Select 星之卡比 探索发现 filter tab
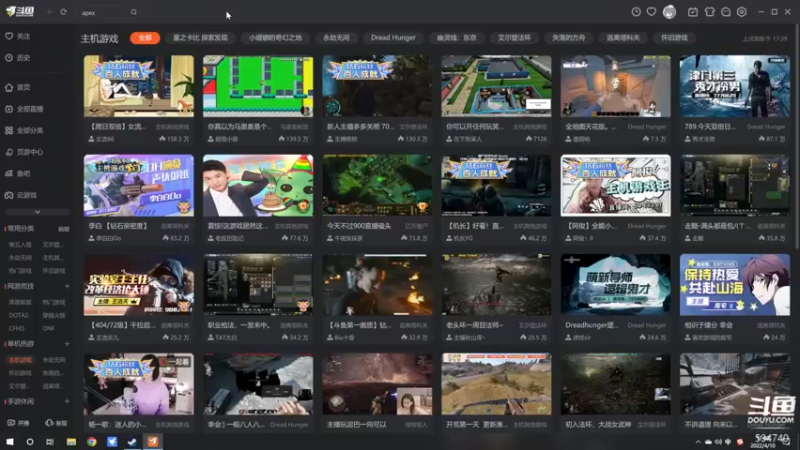The image size is (800, 450). (200, 38)
